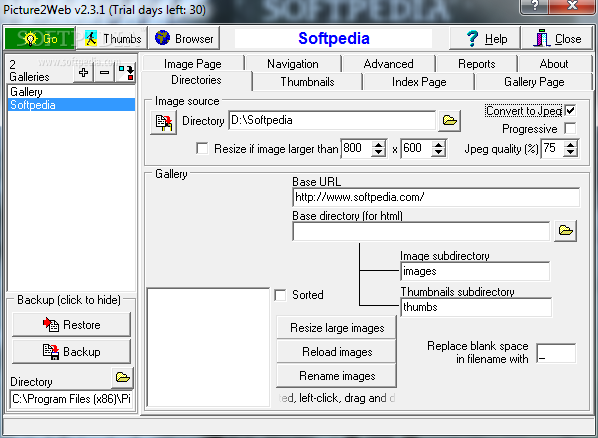Click the green Go button
This screenshot has width=598, height=438.
tap(40, 39)
